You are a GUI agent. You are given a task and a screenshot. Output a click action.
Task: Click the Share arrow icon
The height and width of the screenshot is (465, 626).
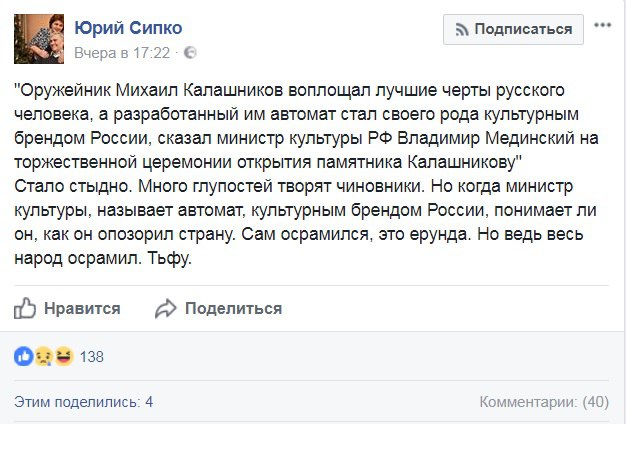coord(166,309)
